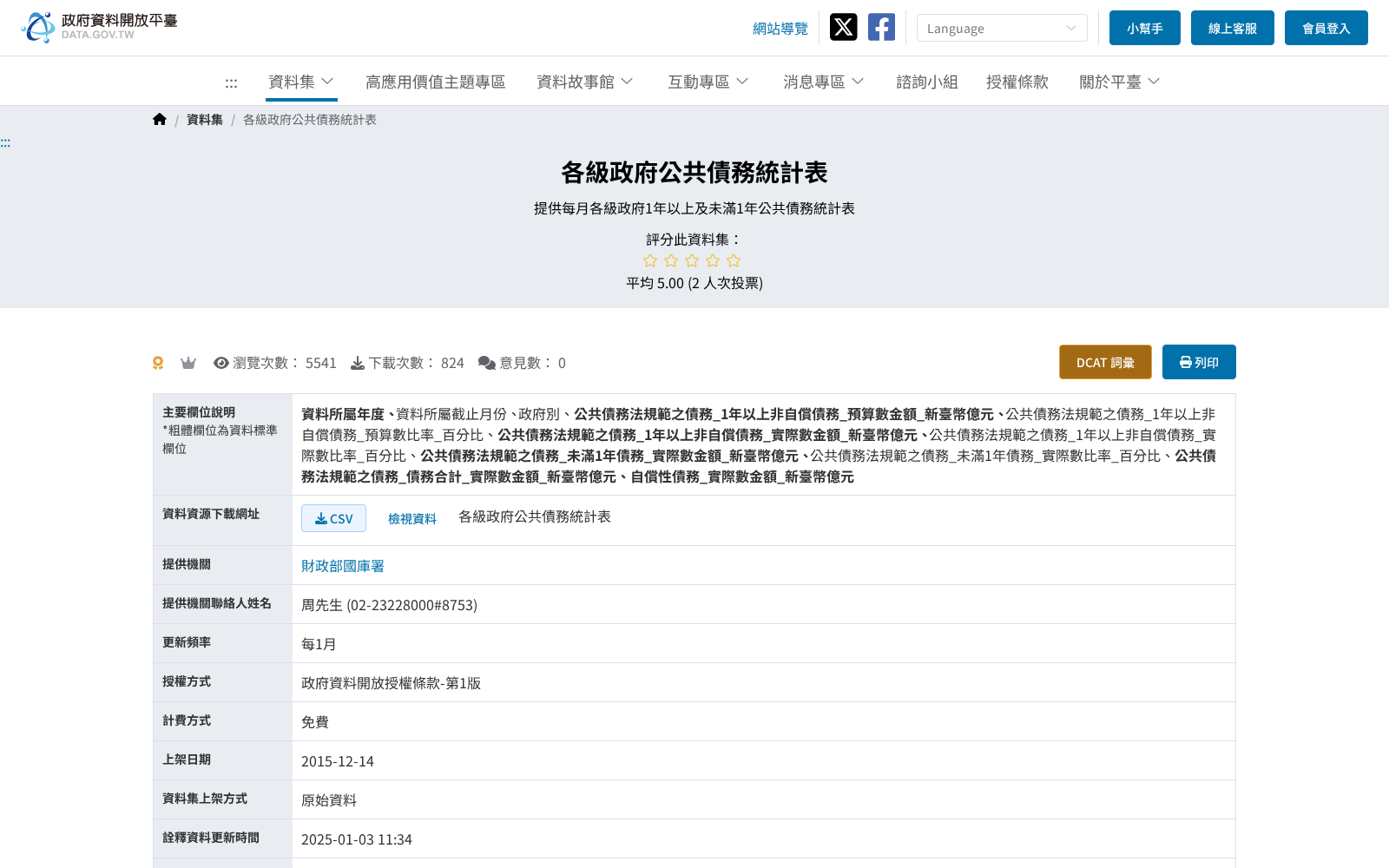The height and width of the screenshot is (868, 1389).
Task: Click the 平均 5.00 rating text
Action: 694,283
